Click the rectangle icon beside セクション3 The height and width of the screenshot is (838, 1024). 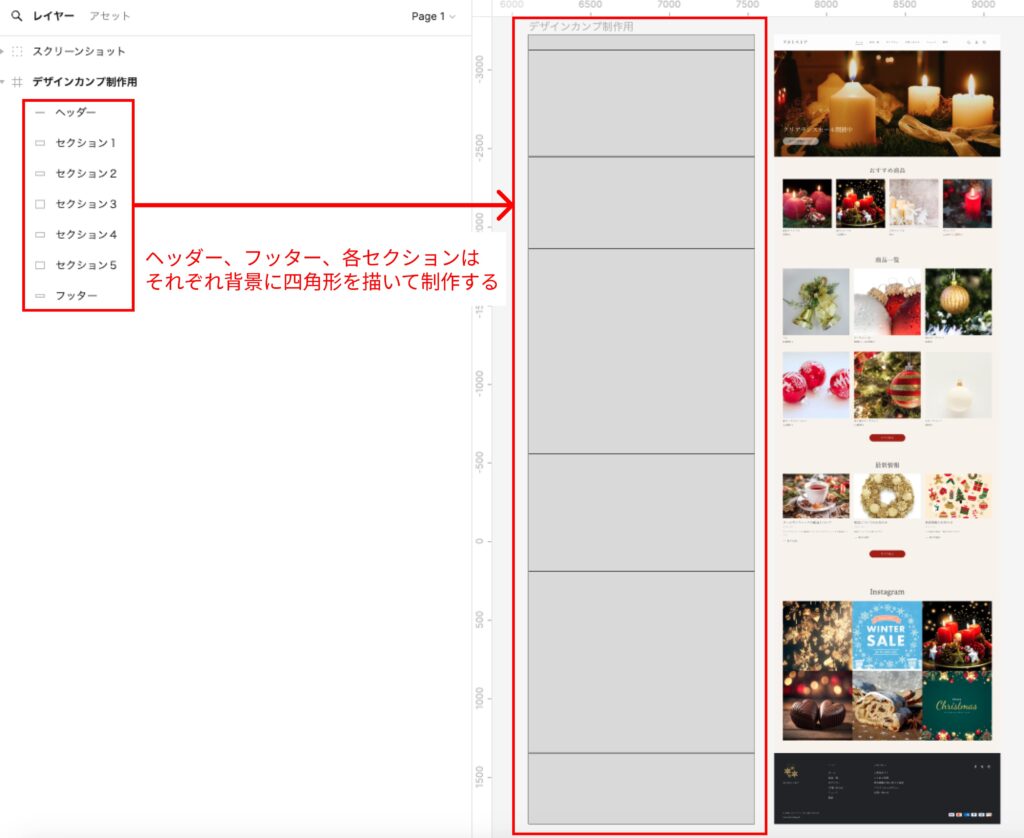click(x=40, y=204)
